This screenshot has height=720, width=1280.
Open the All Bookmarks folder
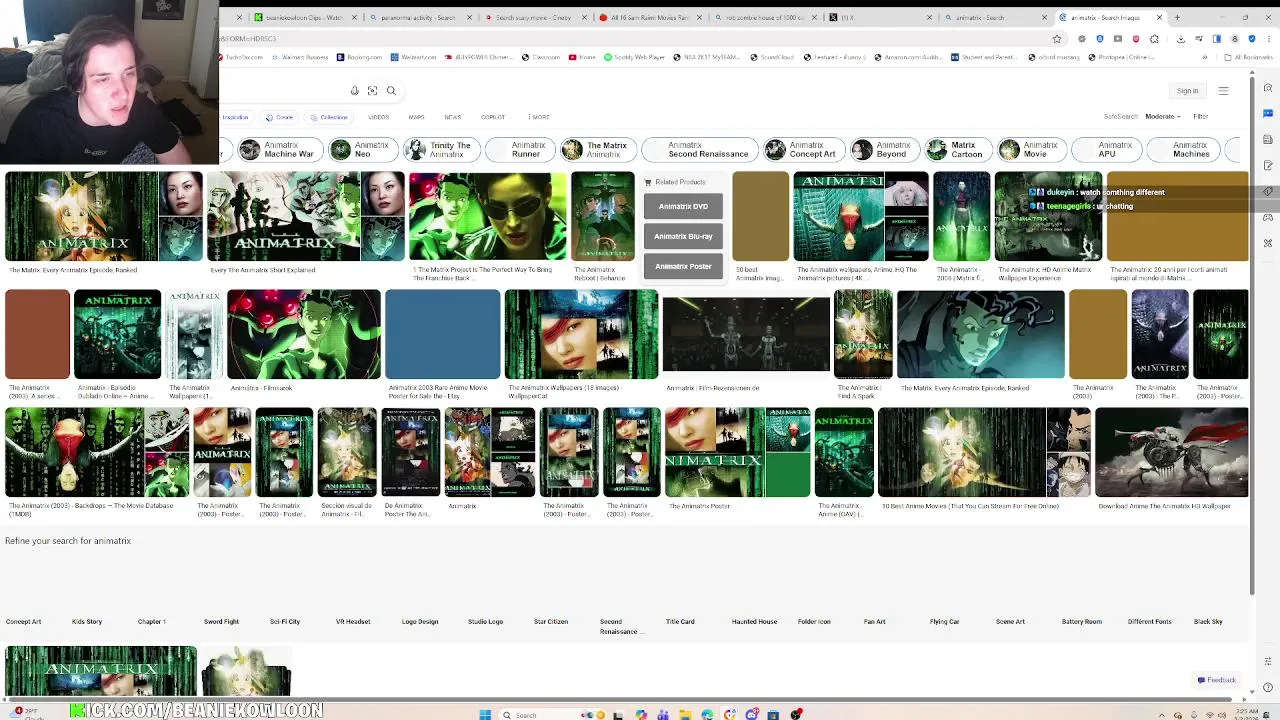[x=1248, y=57]
